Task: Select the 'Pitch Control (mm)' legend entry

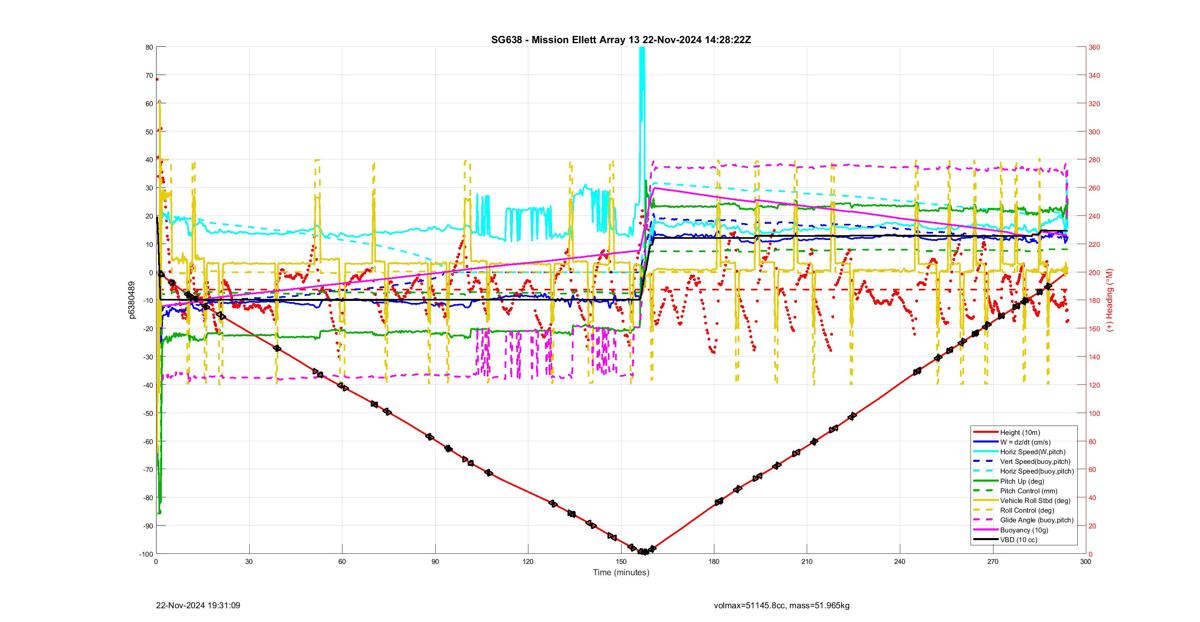Action: pos(1030,491)
